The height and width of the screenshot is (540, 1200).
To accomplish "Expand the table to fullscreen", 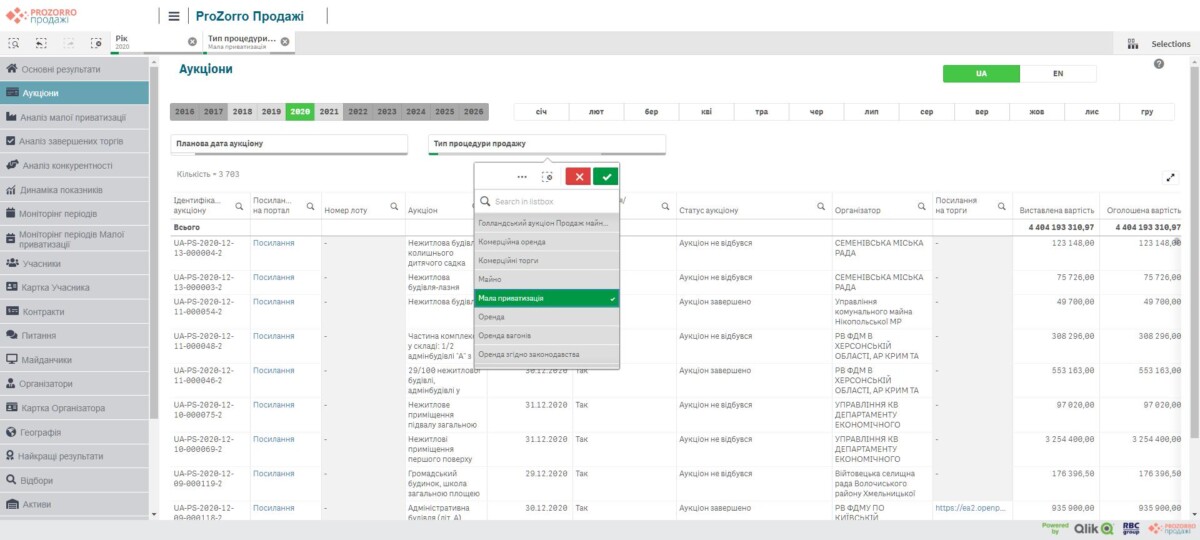I will point(1171,178).
